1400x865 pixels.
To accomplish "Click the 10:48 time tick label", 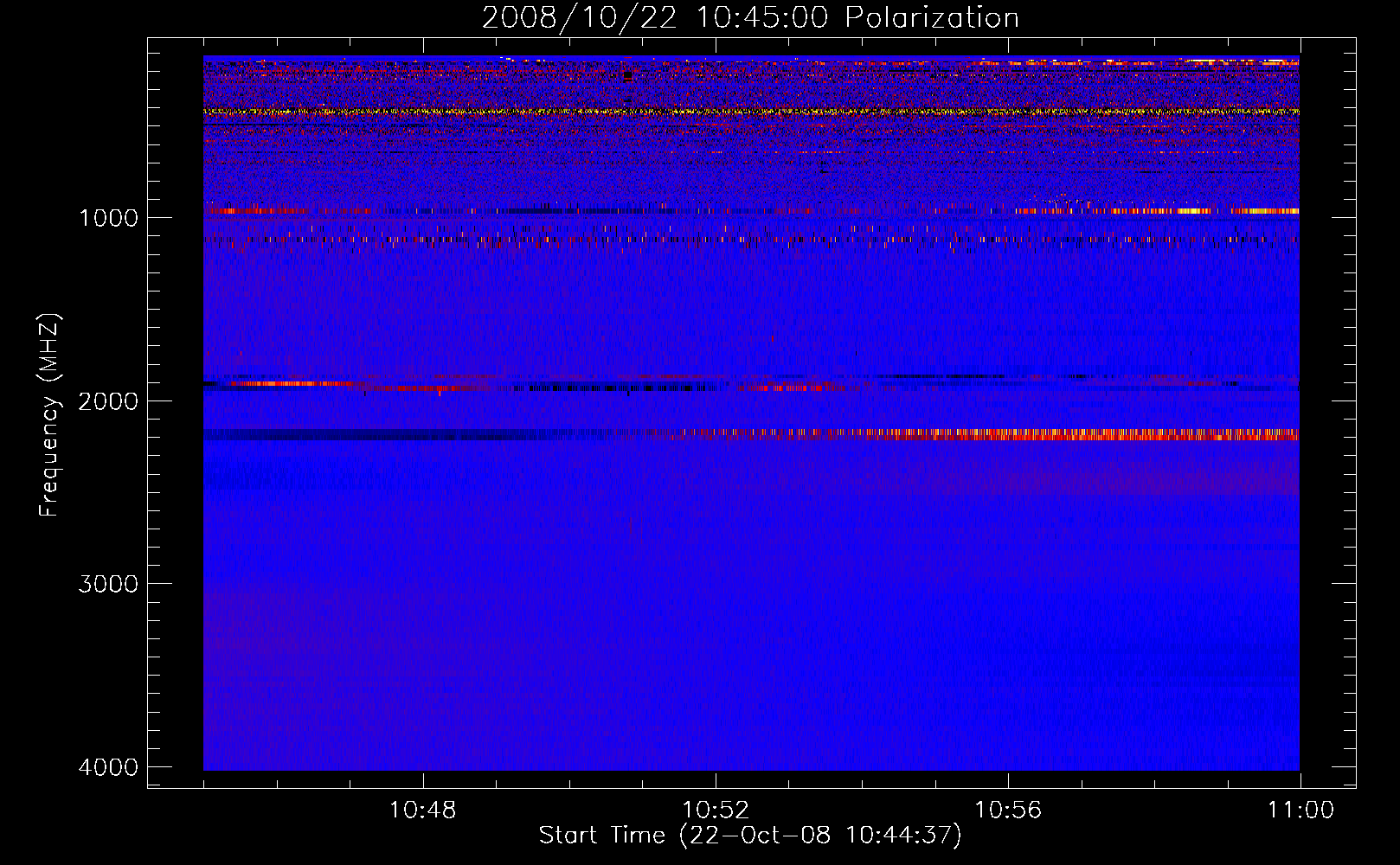I will (x=422, y=811).
